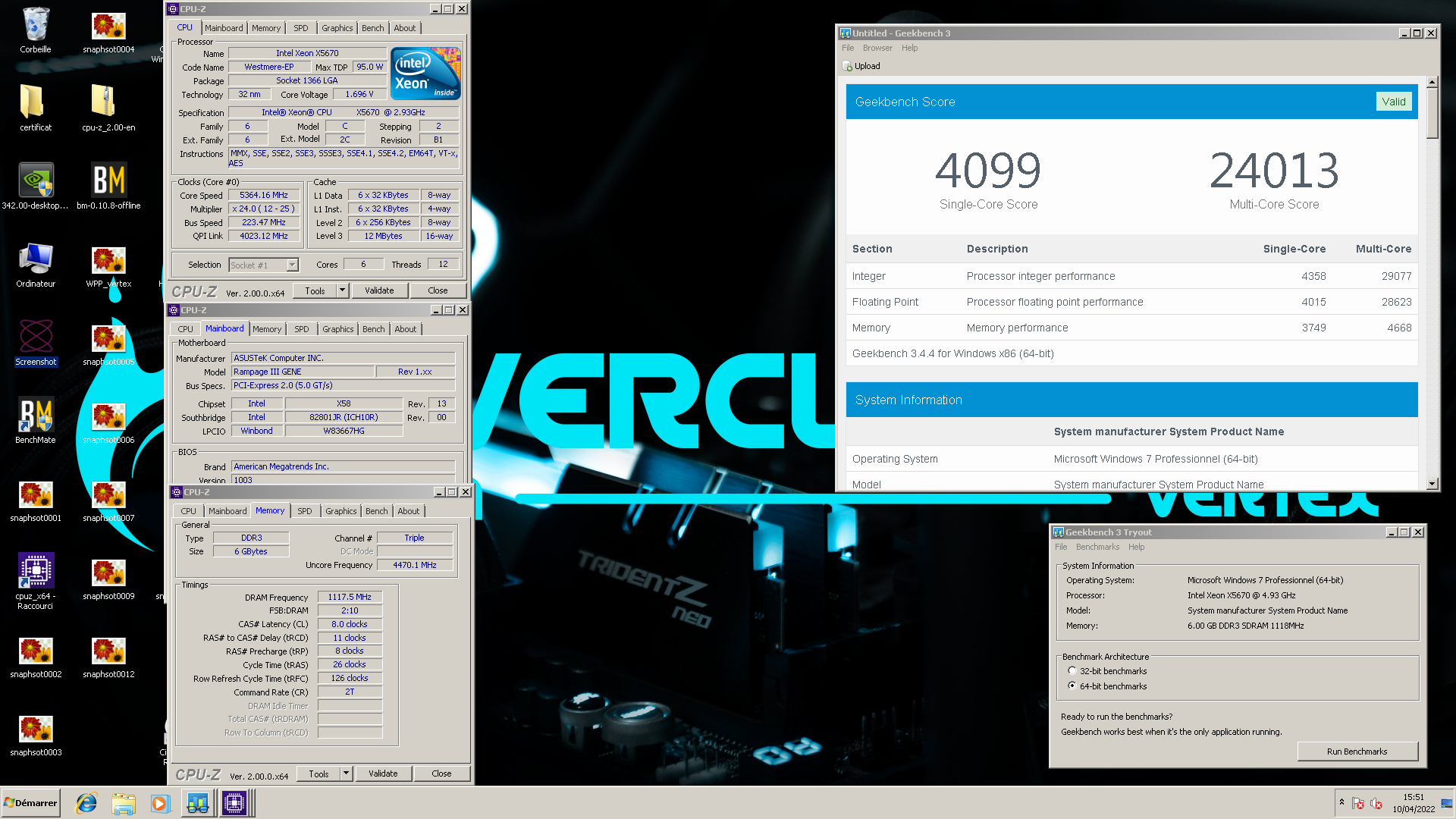Click Close in the Memory CPU-Z window
The width and height of the screenshot is (1456, 819).
[x=441, y=773]
